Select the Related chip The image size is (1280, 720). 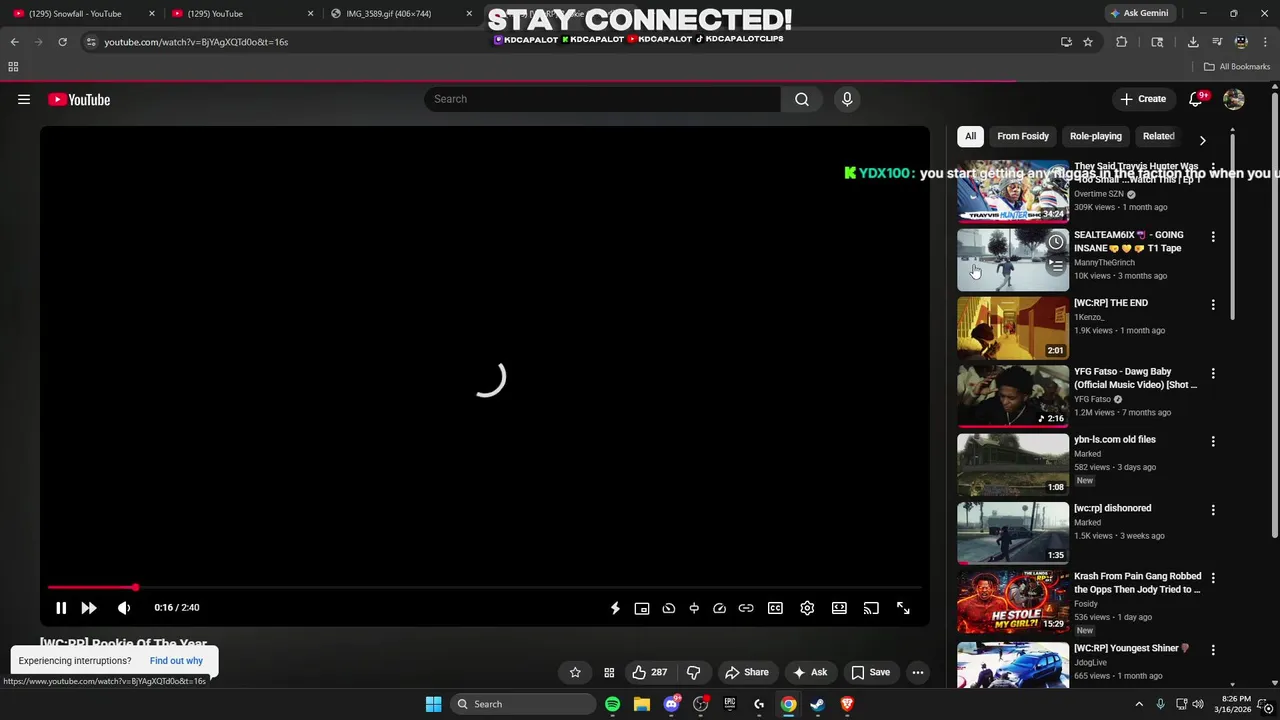click(1159, 136)
